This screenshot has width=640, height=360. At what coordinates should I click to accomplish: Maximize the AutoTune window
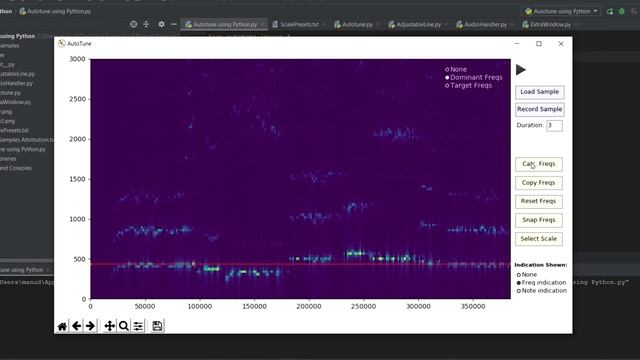click(x=539, y=44)
